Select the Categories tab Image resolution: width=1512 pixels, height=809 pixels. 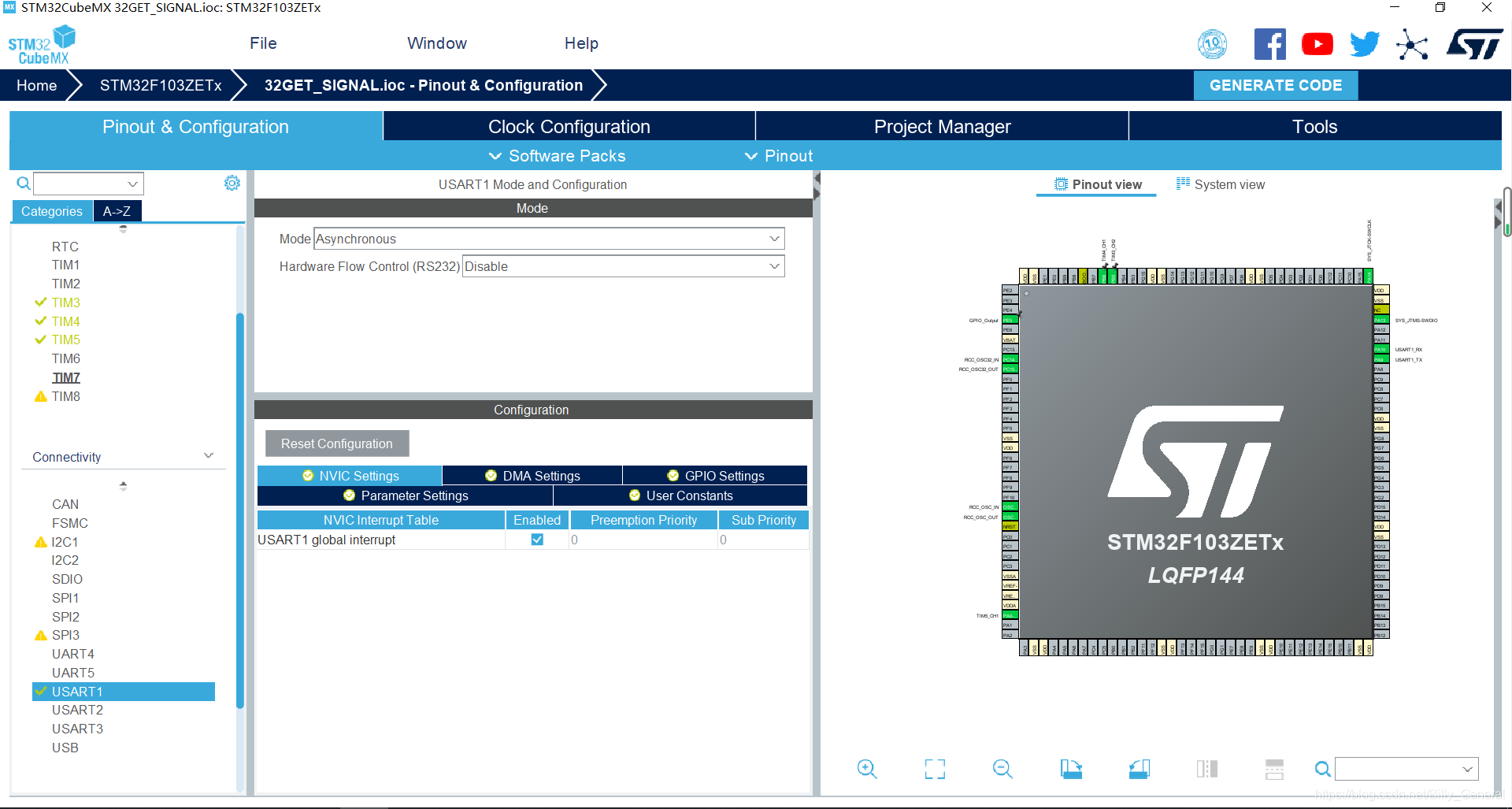(52, 211)
